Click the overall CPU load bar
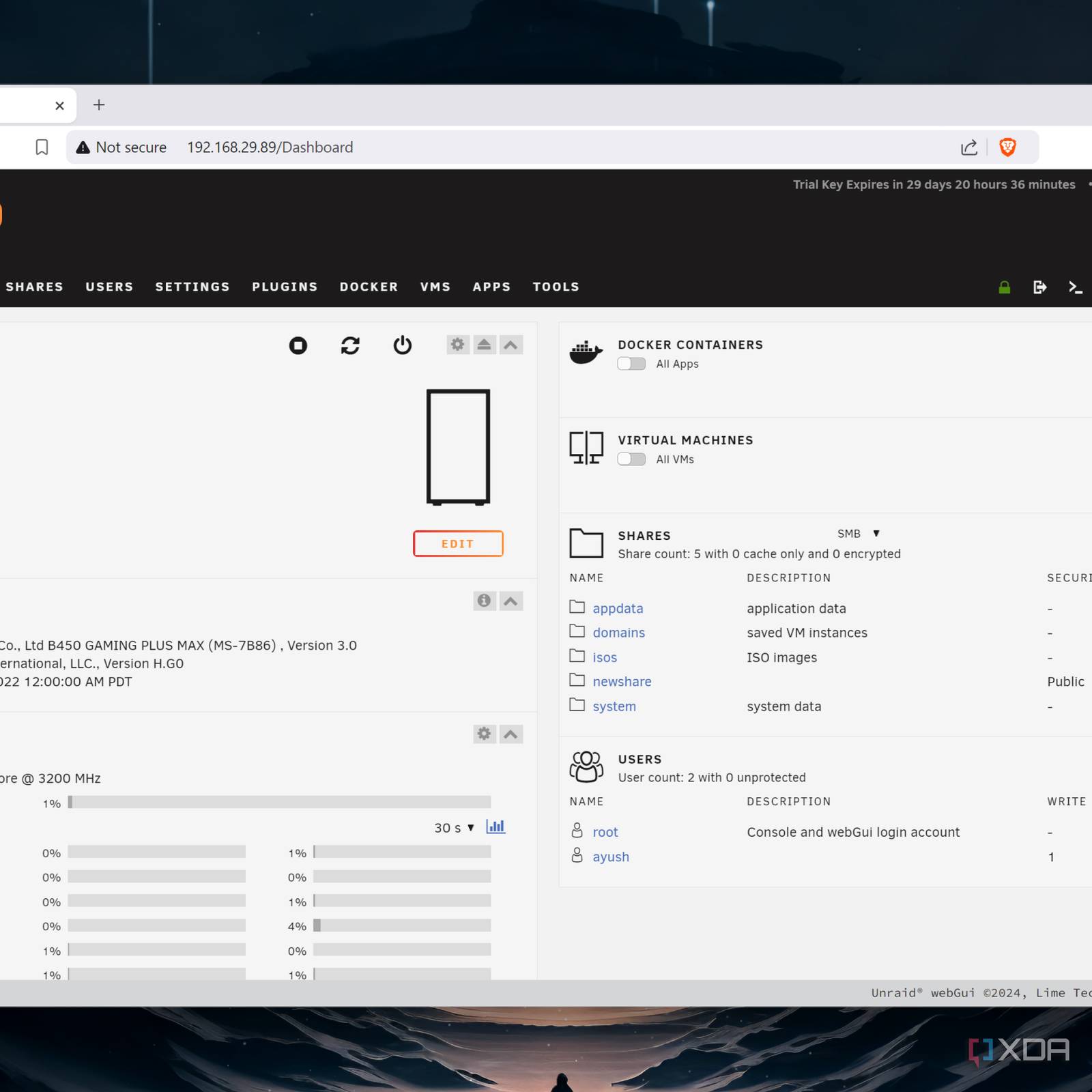This screenshot has width=1092, height=1092. [279, 803]
